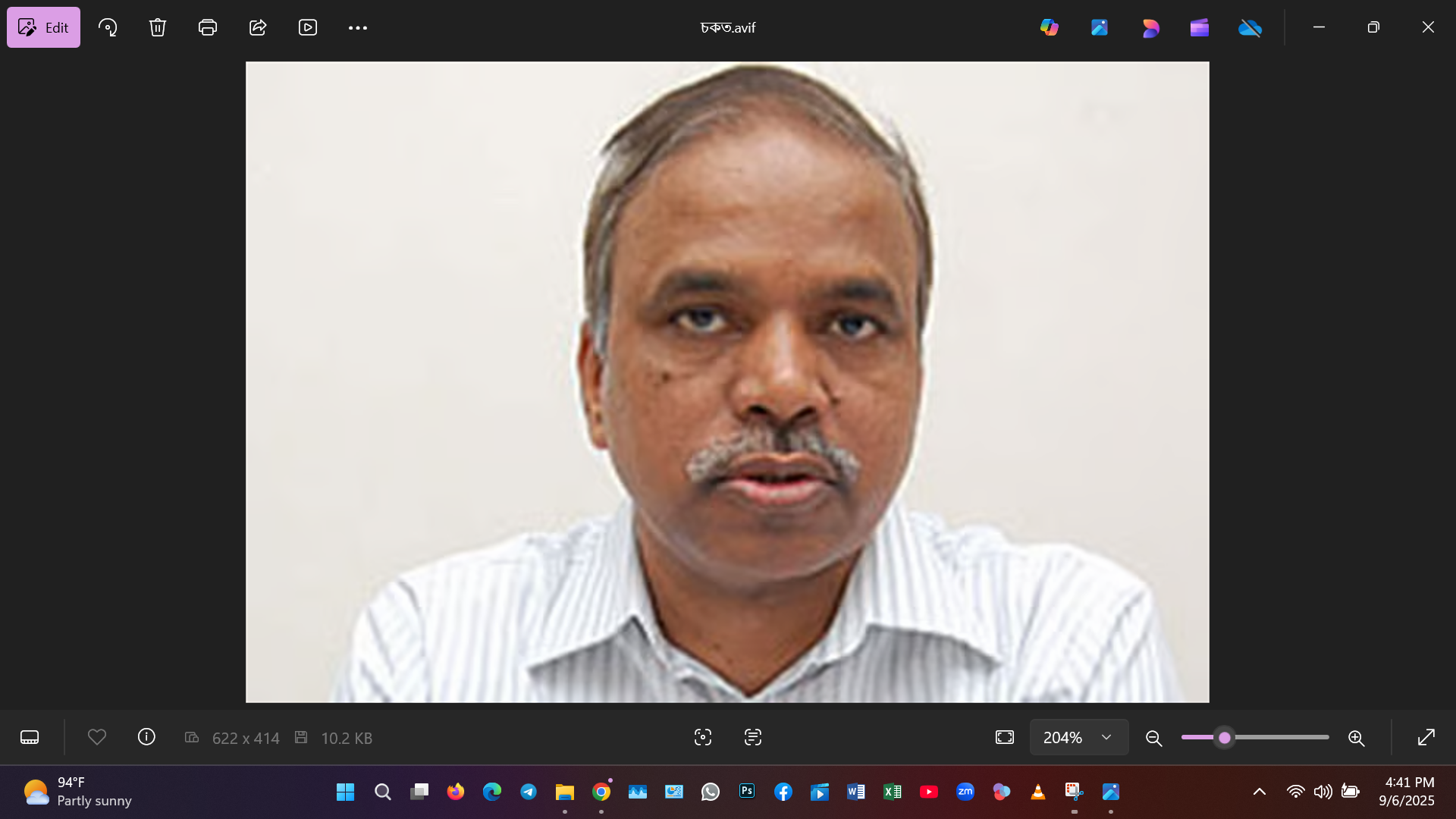The width and height of the screenshot is (1456, 819).
Task: Launch VLC media player from the taskbar
Action: [1037, 792]
